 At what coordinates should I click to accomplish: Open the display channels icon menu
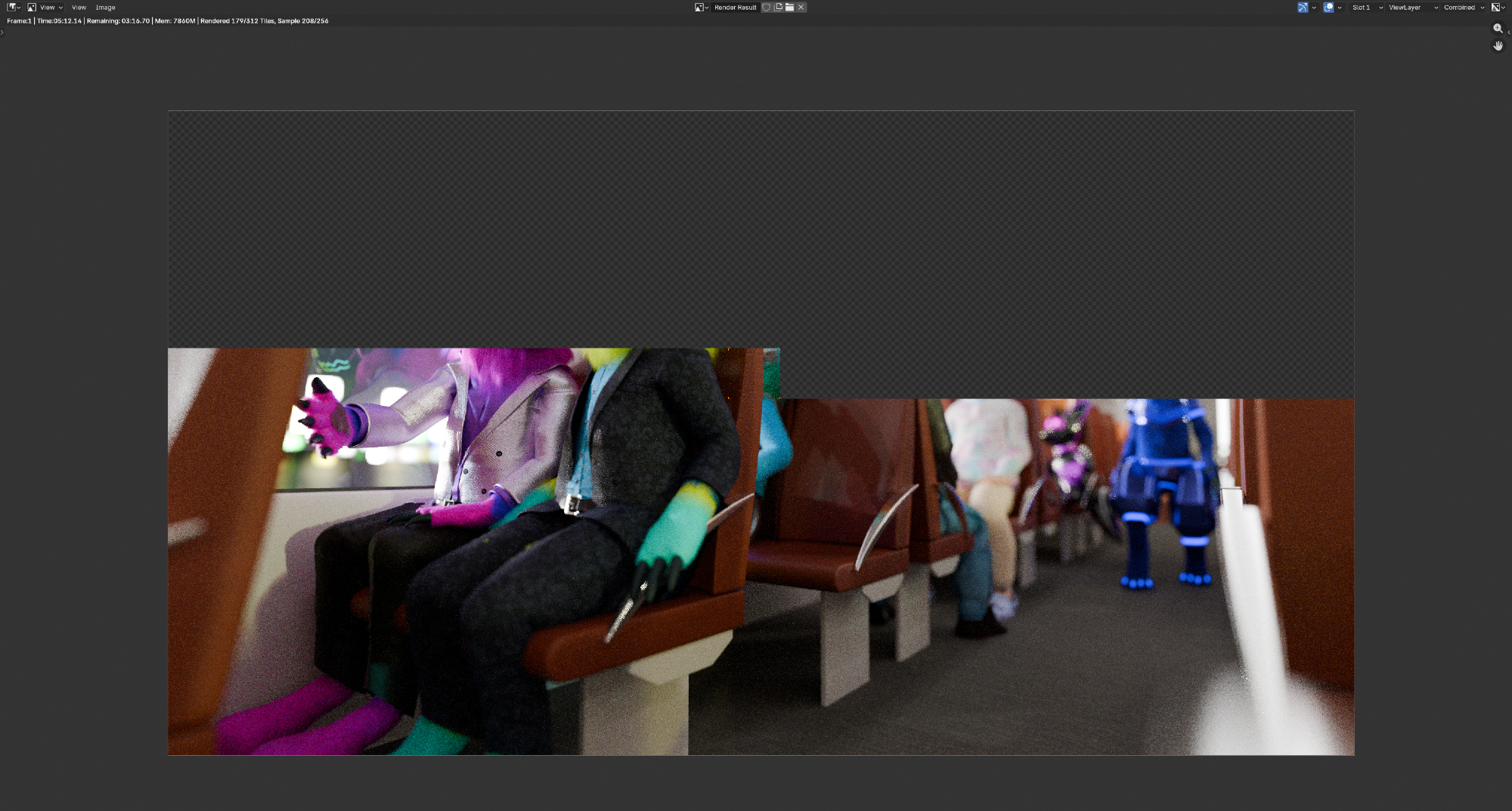pos(1497,8)
